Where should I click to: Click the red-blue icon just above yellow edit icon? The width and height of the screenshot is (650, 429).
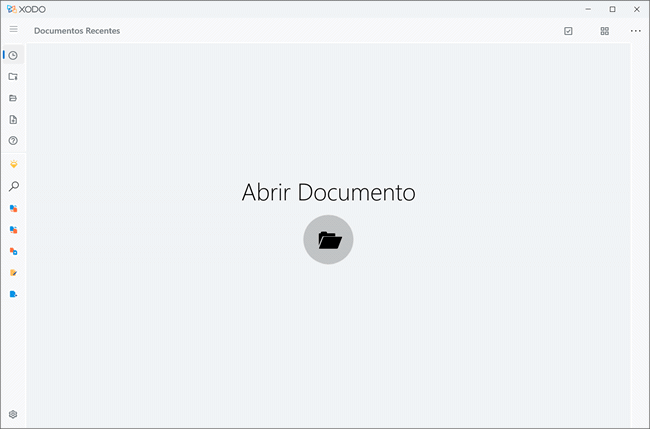[x=13, y=251]
